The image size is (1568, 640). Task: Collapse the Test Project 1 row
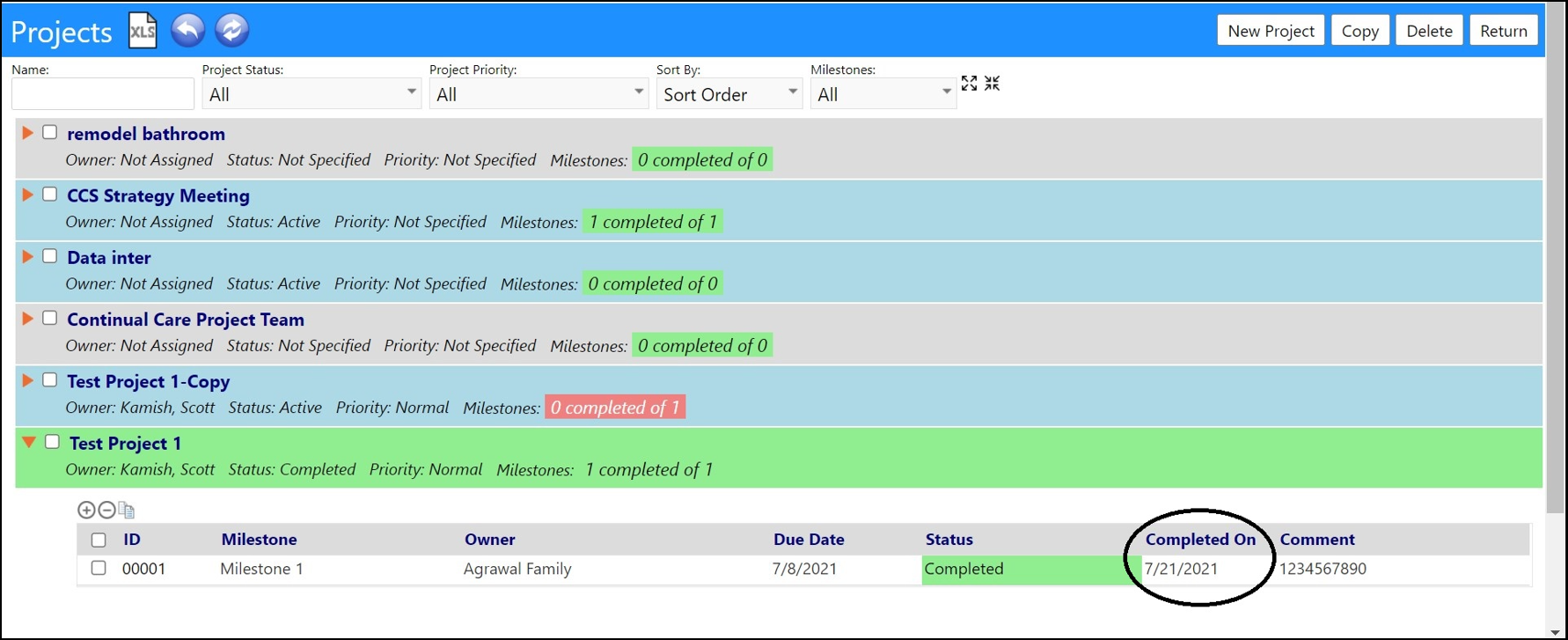29,442
